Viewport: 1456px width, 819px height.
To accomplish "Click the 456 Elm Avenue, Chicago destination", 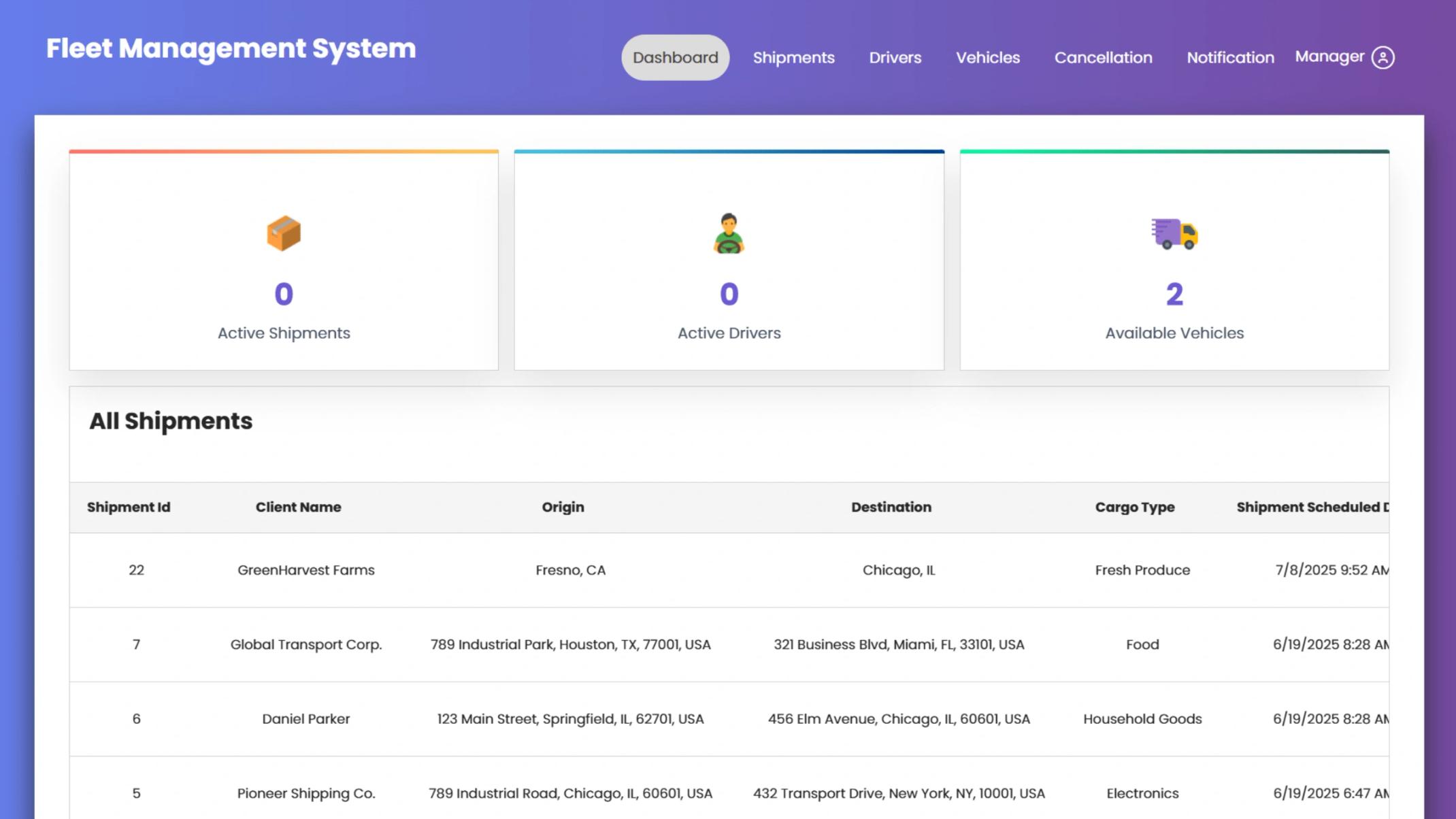I will pyautogui.click(x=898, y=718).
